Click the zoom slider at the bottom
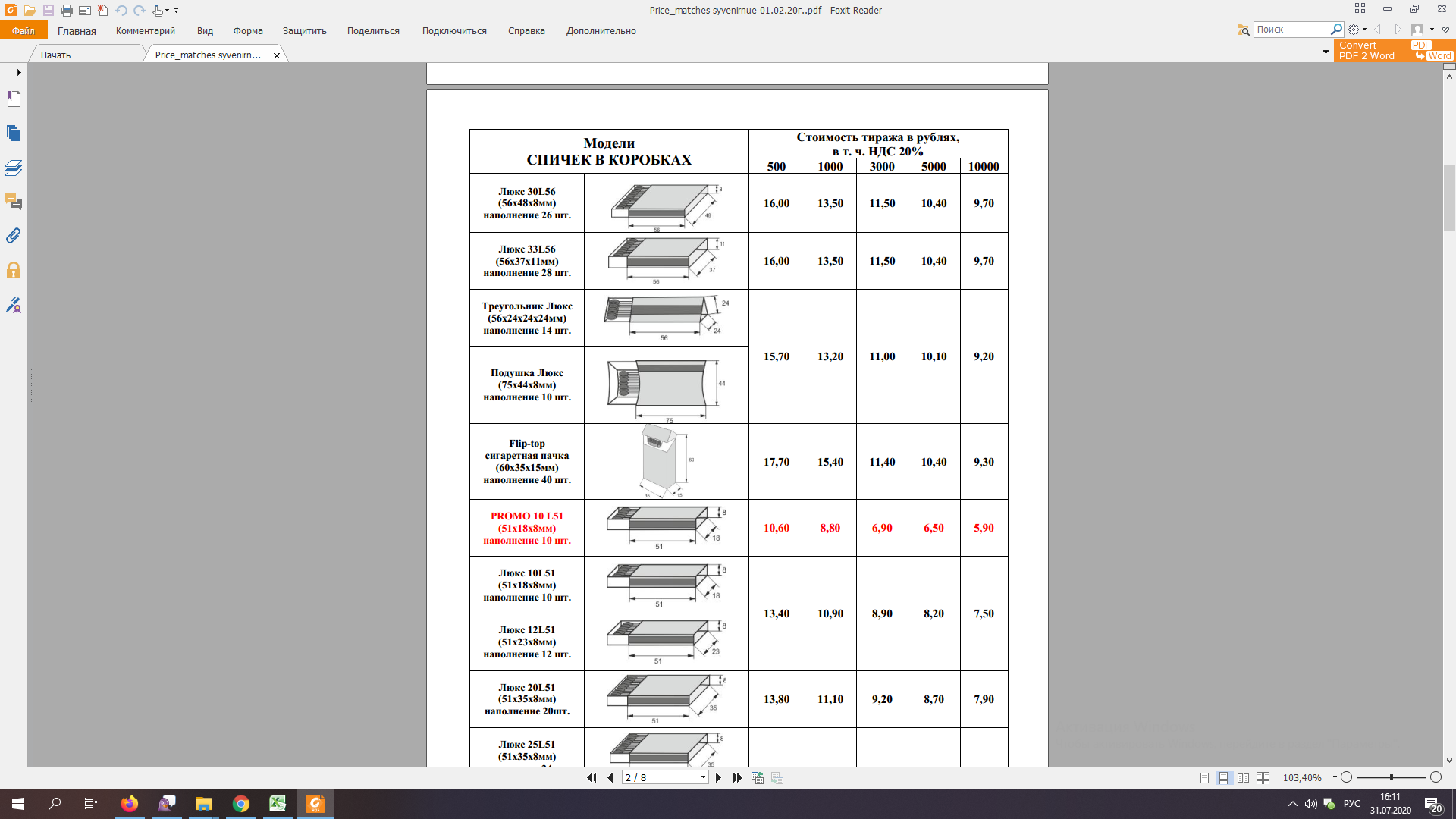The height and width of the screenshot is (819, 1456). [1391, 777]
